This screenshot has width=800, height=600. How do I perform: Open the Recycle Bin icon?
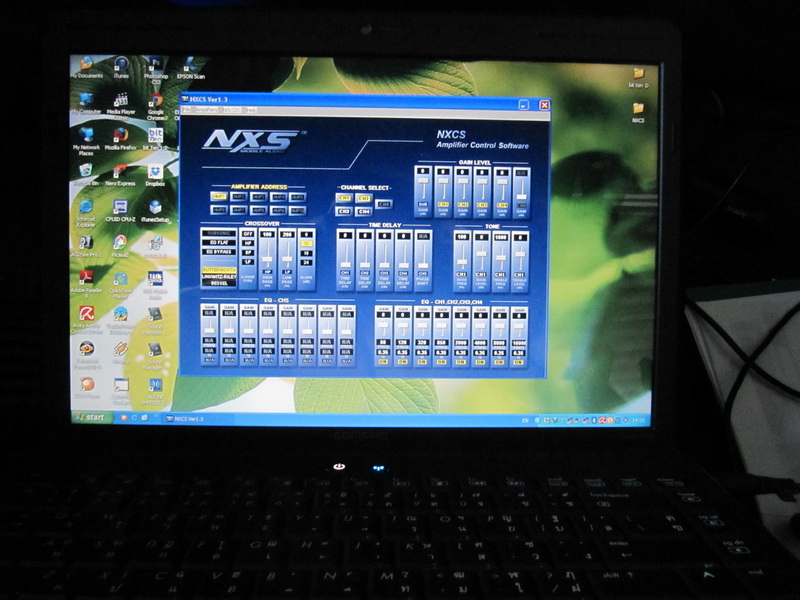pos(86,174)
